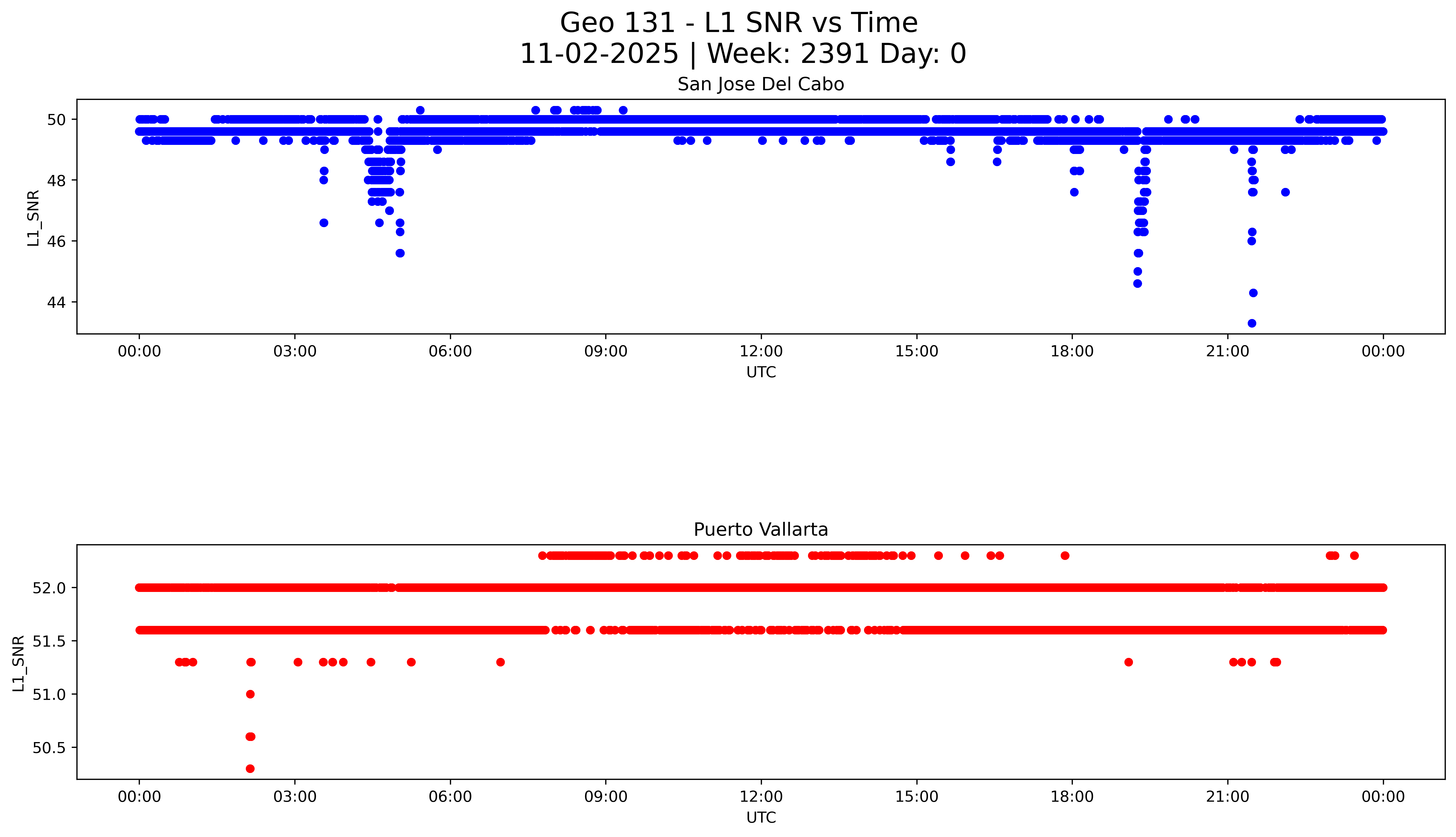Click the 'San Jose Del Cabo' subplot title

click(x=760, y=84)
